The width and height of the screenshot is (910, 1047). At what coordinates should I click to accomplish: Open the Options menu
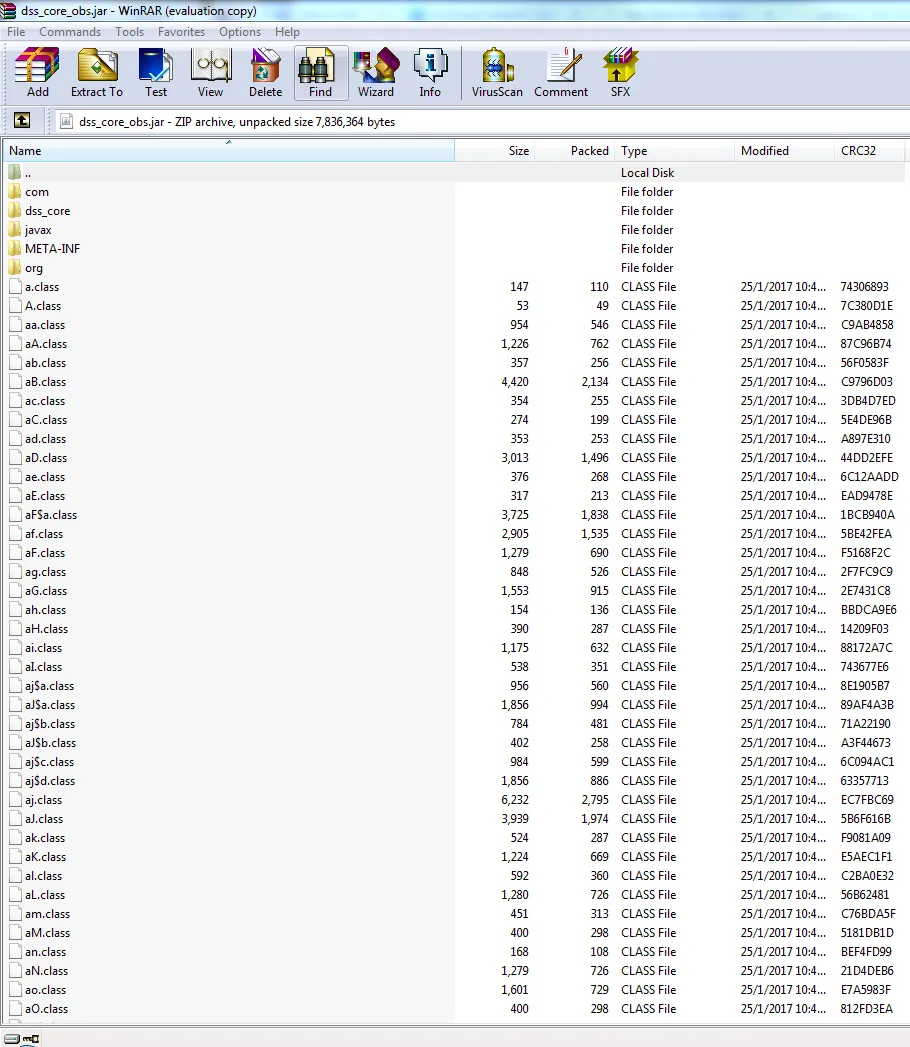240,31
